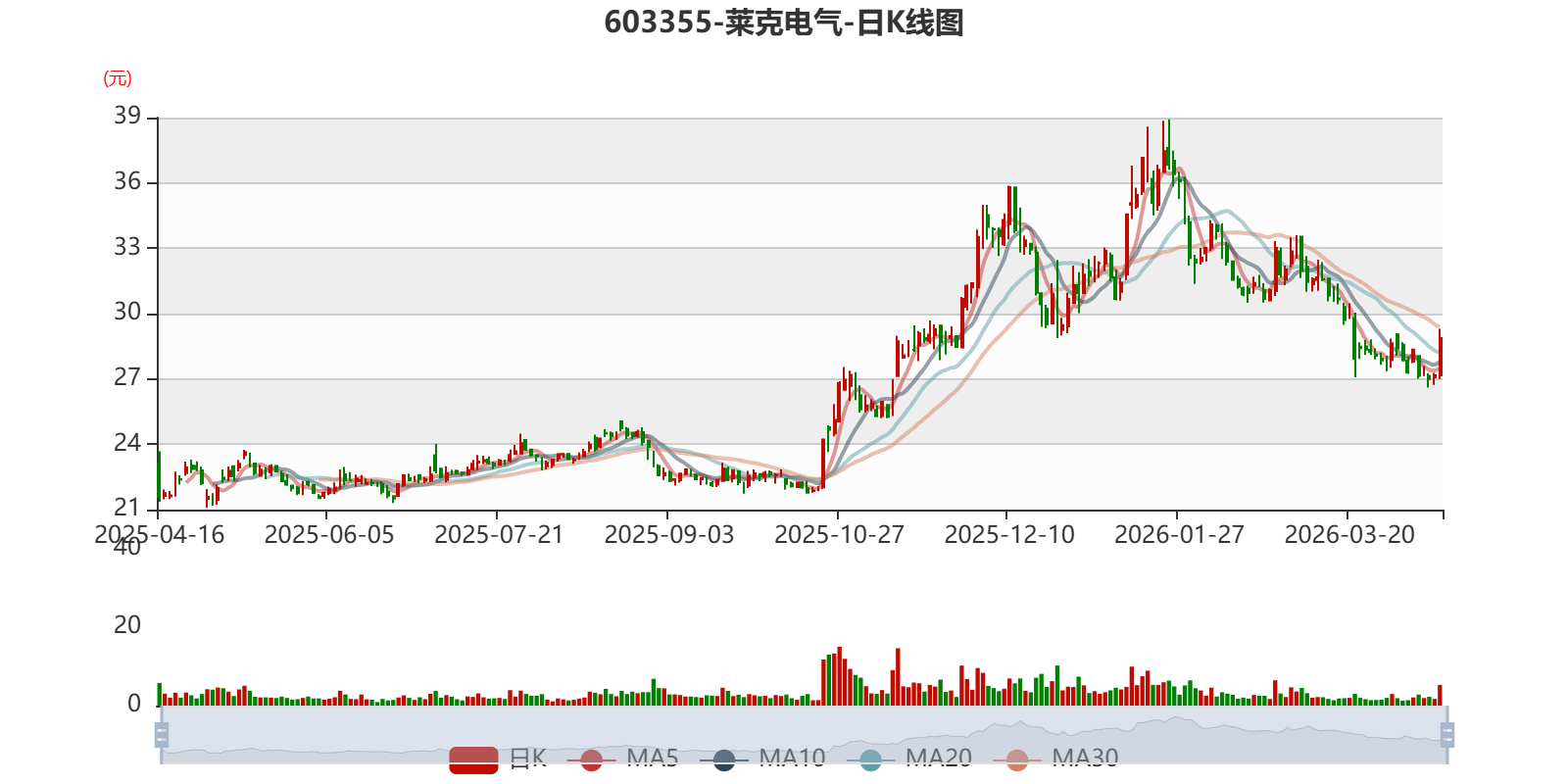Click the 2026-03-20 date axis label
The image size is (1568, 784).
pos(1350,535)
